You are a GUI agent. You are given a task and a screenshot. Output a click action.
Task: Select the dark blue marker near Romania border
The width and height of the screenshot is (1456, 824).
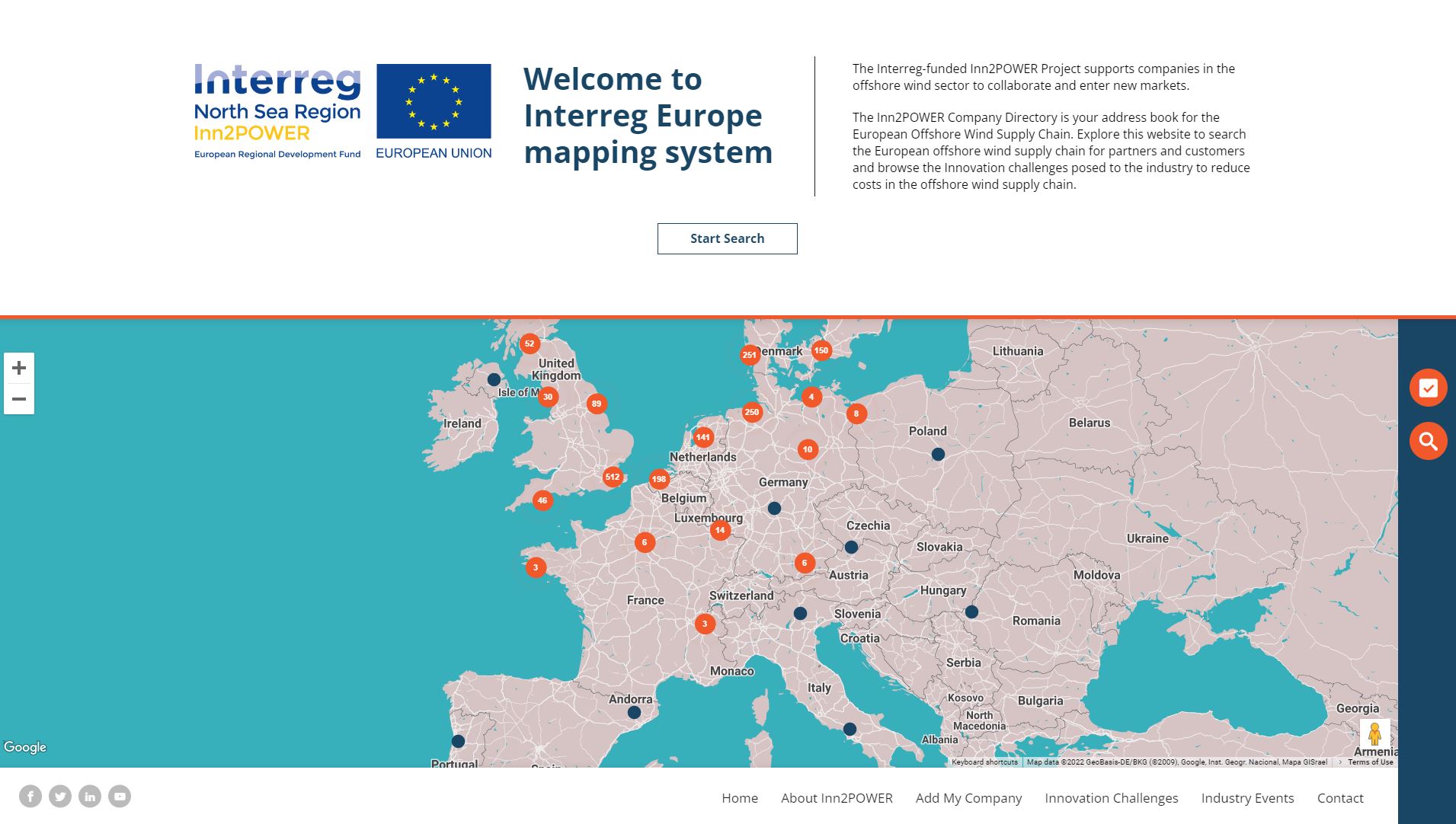point(971,612)
